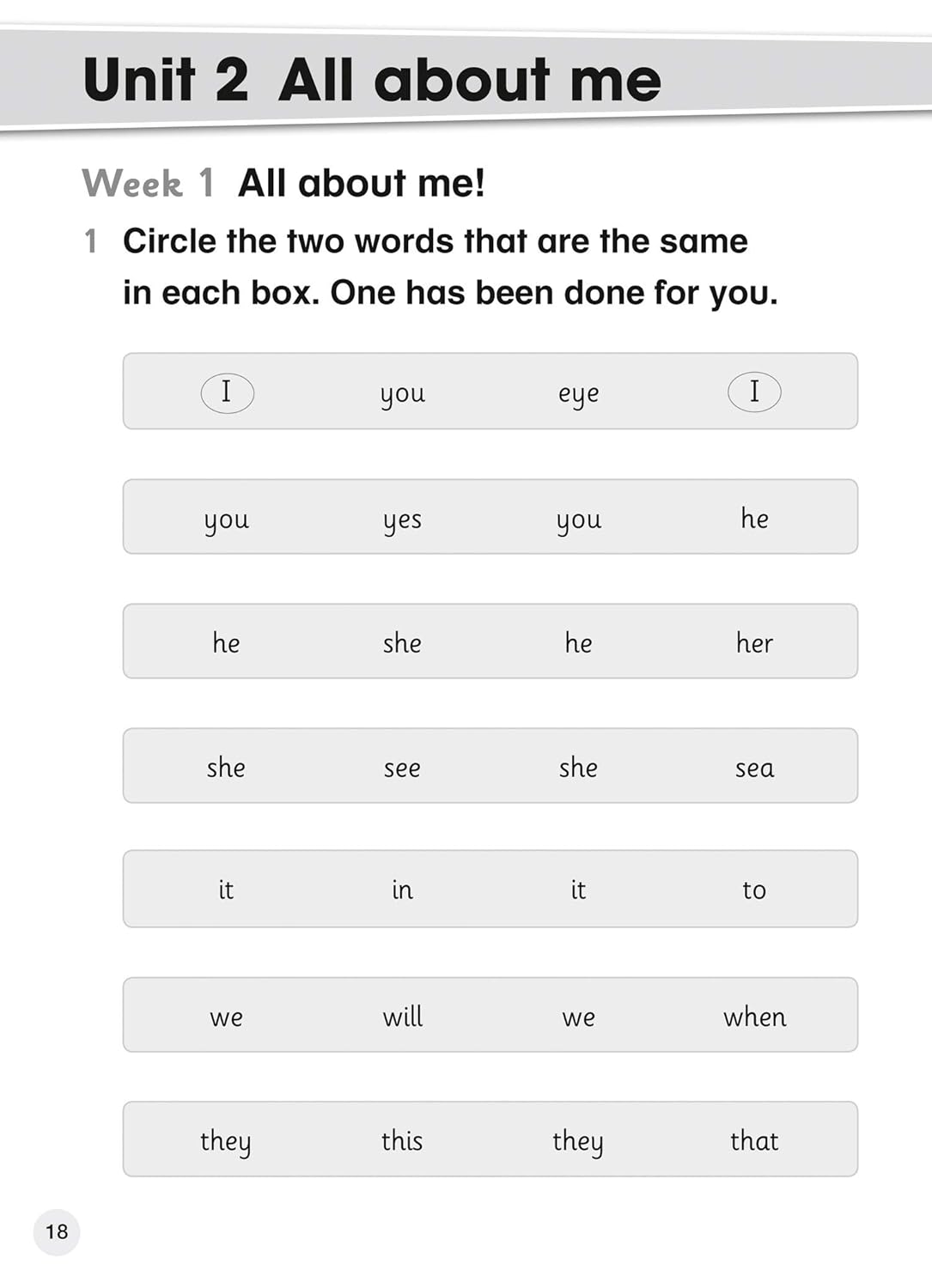Click the word 'yes'

[402, 519]
